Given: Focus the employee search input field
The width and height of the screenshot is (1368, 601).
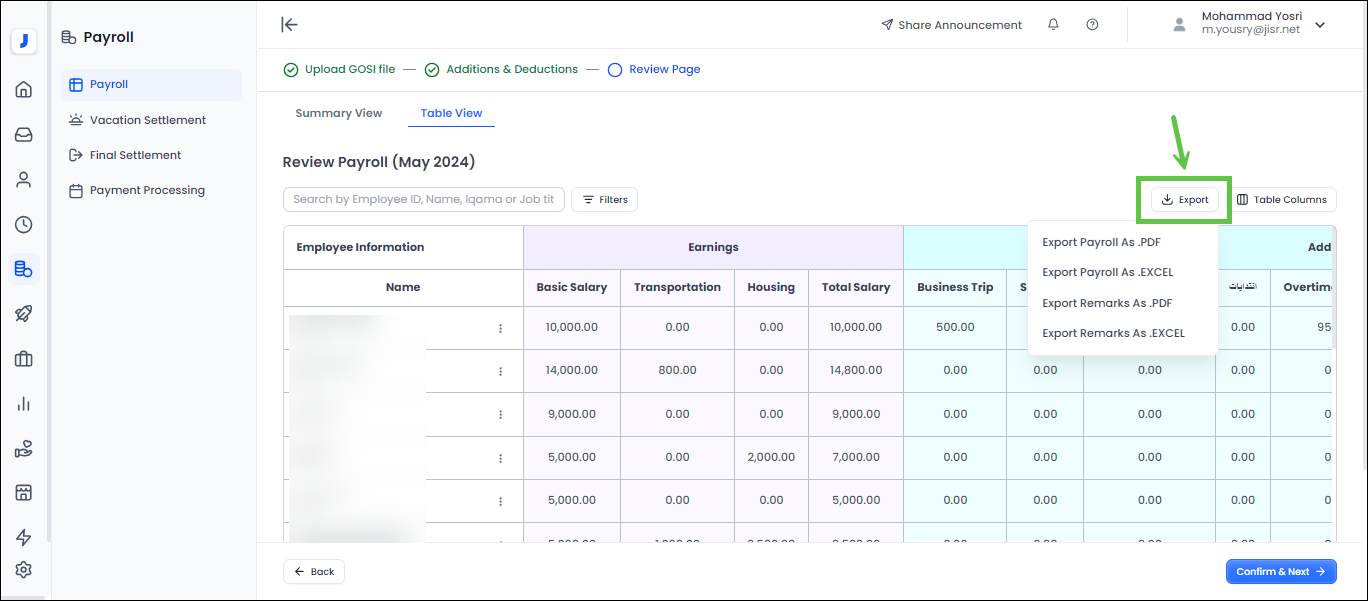Looking at the screenshot, I should coord(423,200).
